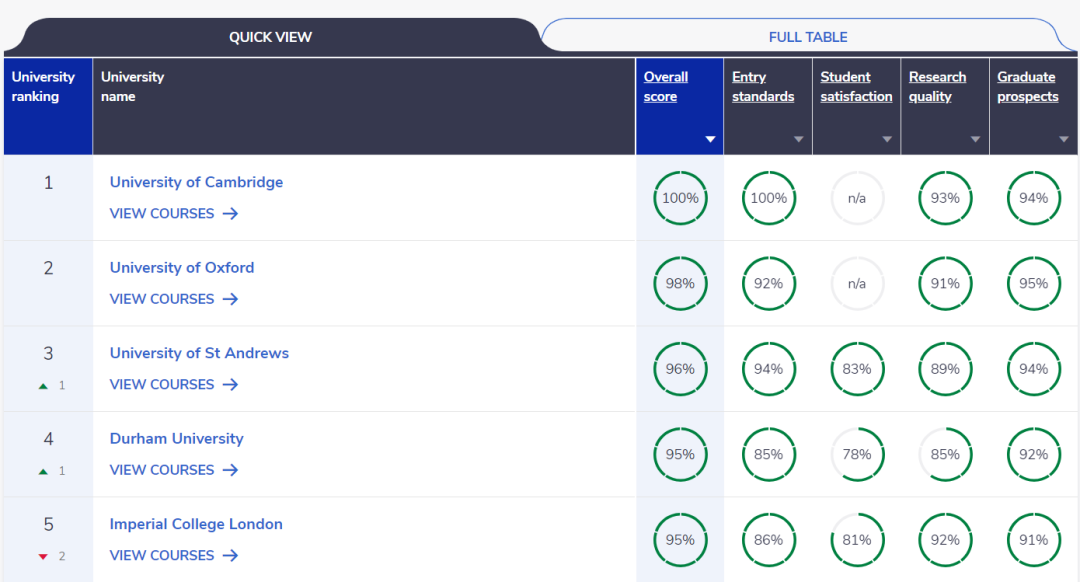The image size is (1080, 582).
Task: Click the Overall score sort arrow
Action: (710, 139)
